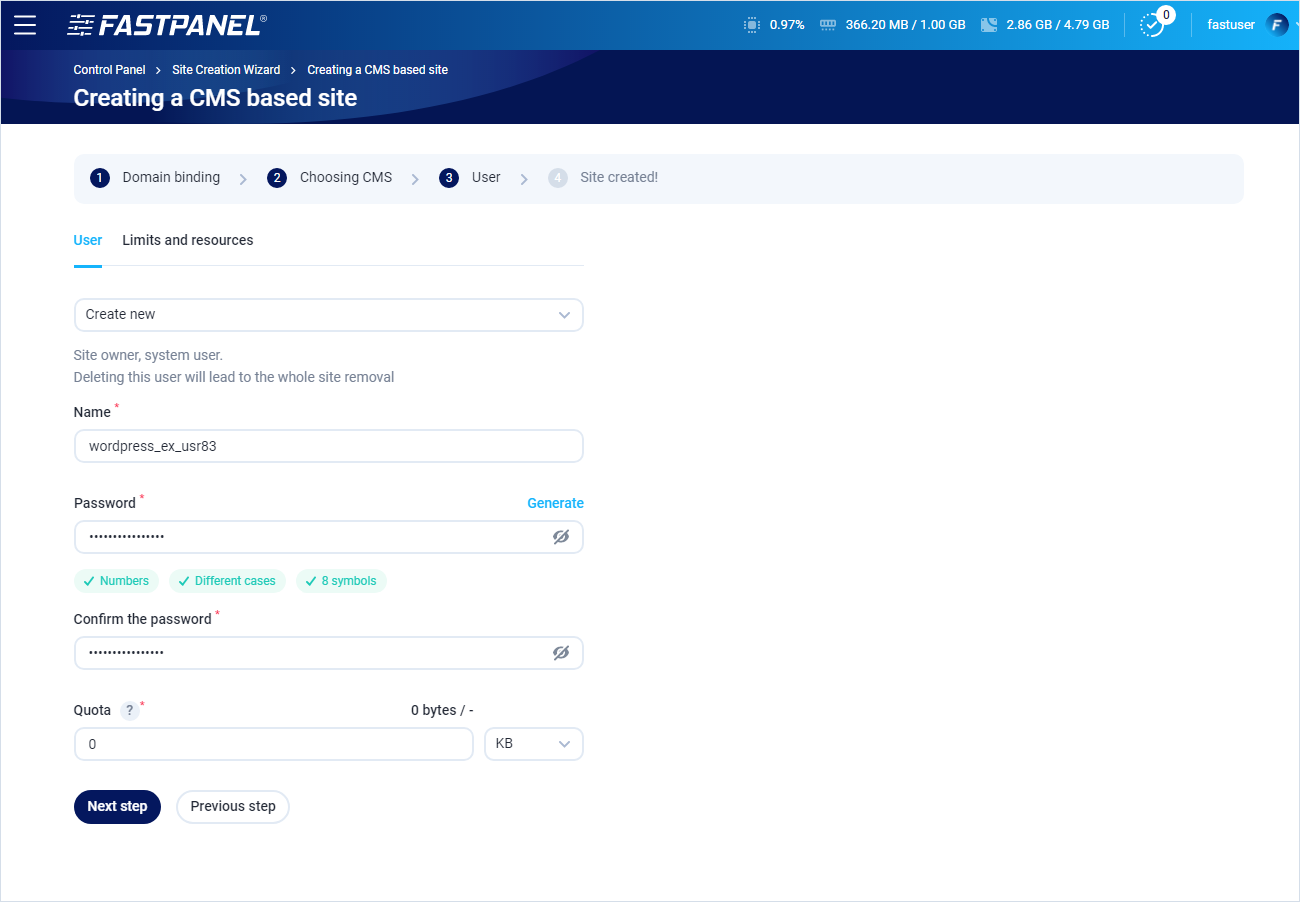Click the Quota help question mark

click(x=129, y=711)
